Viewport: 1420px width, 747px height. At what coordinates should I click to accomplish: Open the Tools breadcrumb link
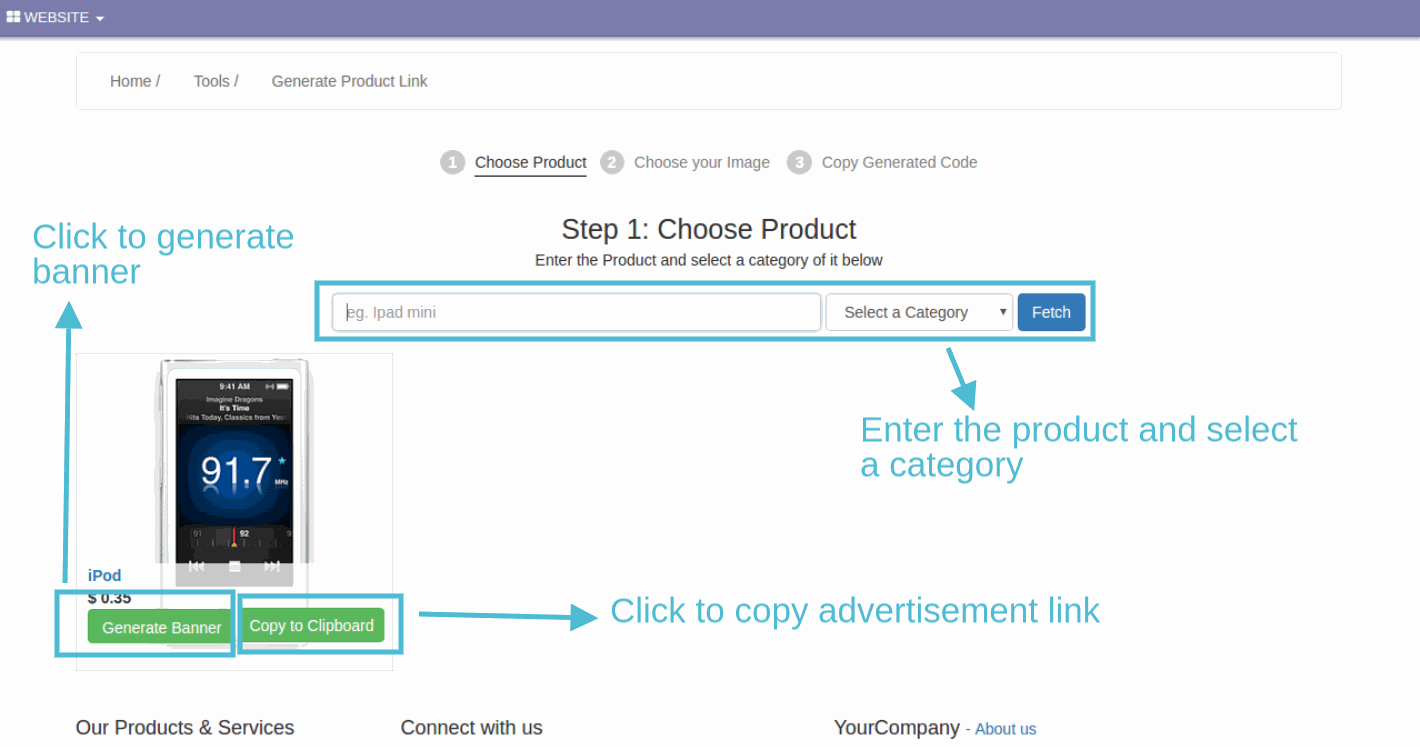click(x=211, y=81)
